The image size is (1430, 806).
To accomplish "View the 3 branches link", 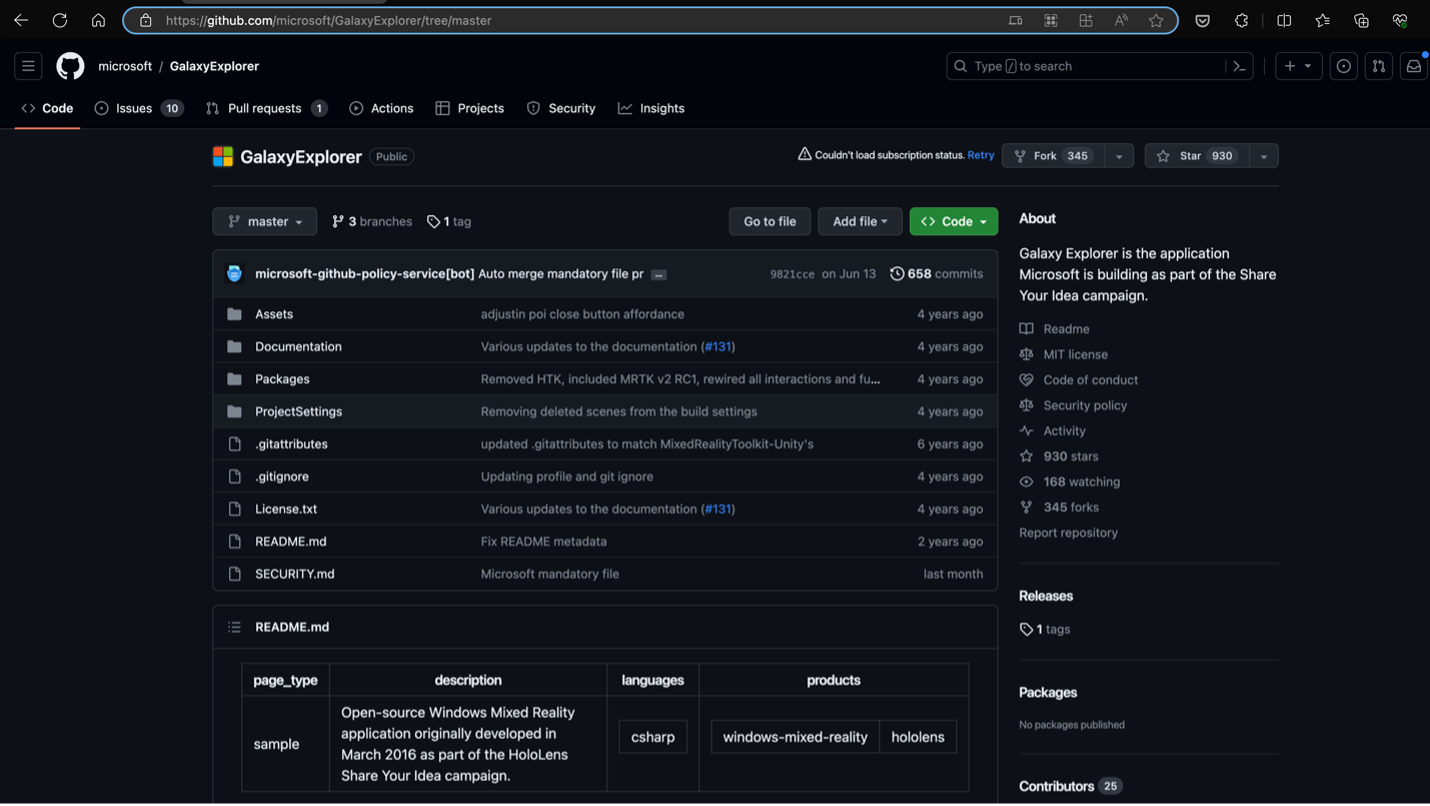I will tap(372, 222).
